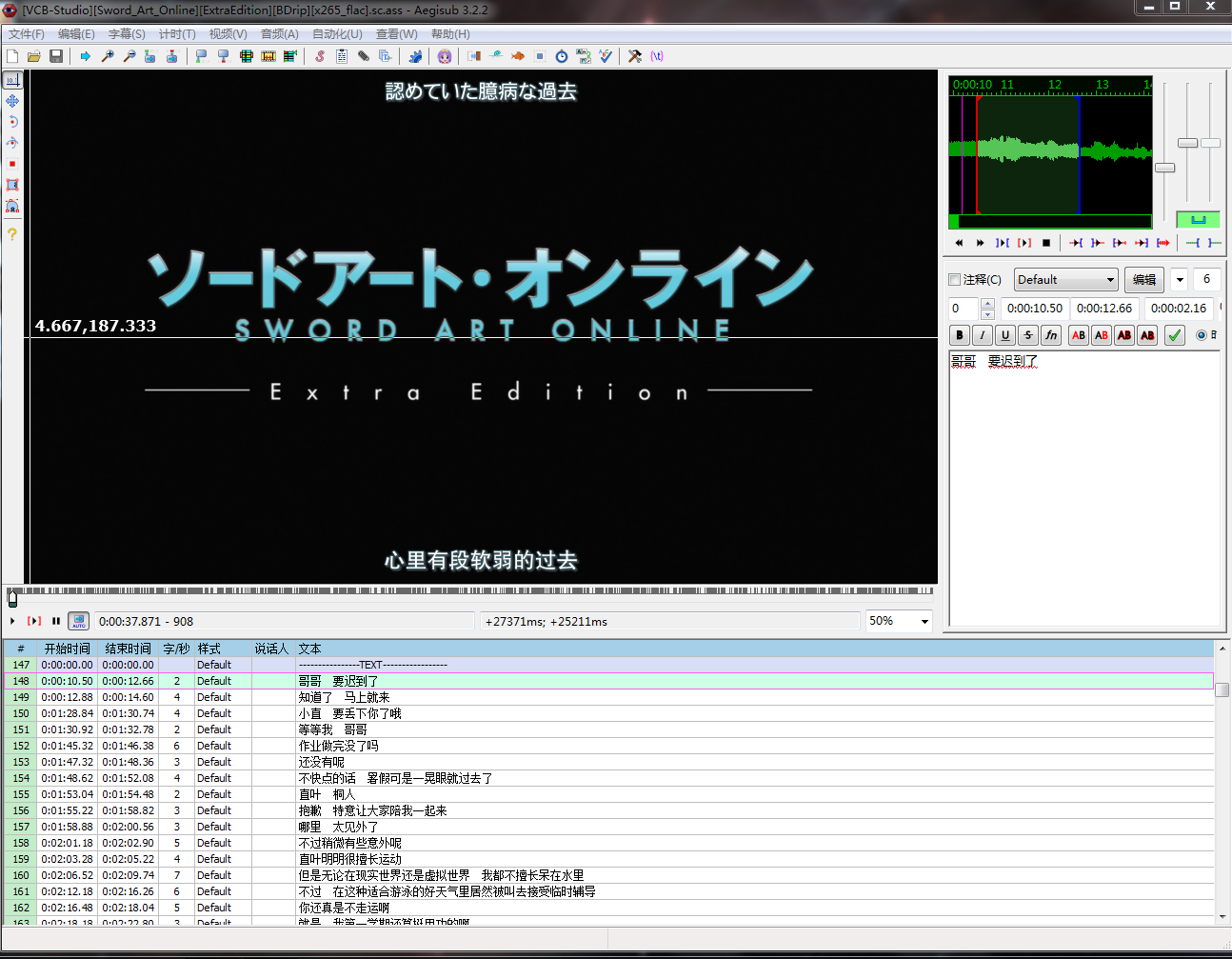Launch ASSDraw anime girl icon

[x=445, y=56]
